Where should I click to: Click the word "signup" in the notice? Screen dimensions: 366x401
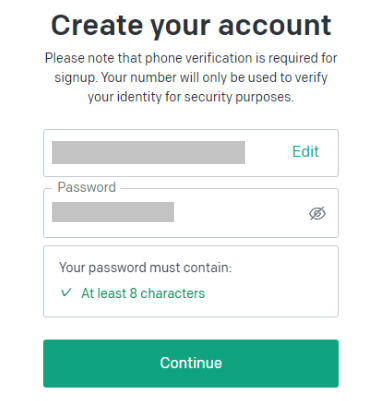click(x=75, y=78)
